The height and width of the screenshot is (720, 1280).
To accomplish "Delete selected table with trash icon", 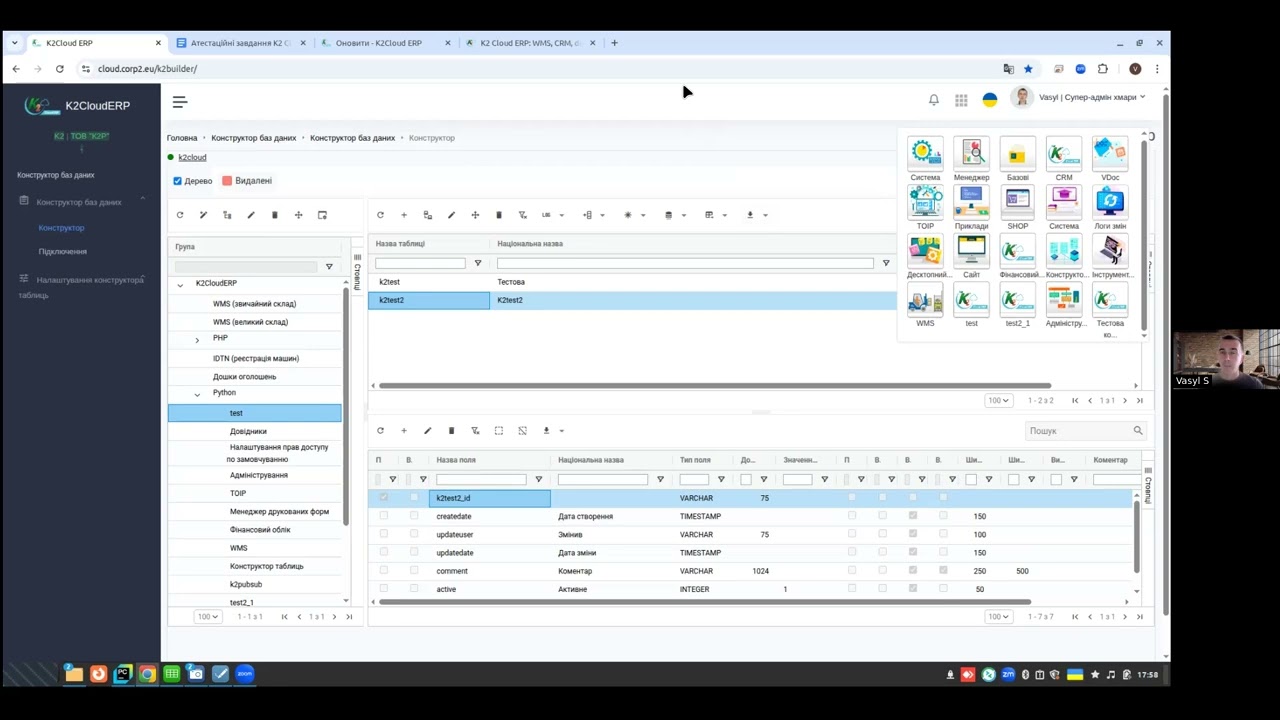I will 499,215.
